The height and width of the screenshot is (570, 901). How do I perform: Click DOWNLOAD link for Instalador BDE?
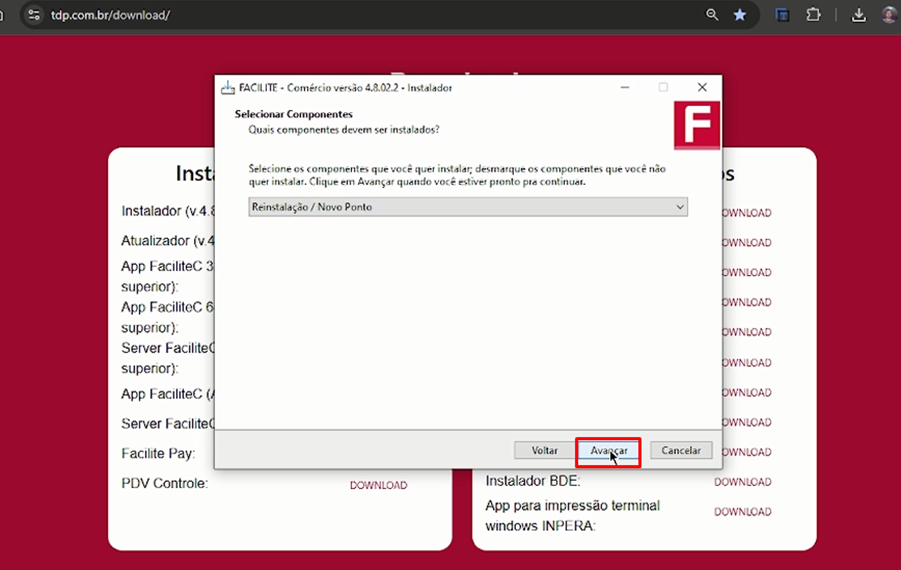pyautogui.click(x=742, y=482)
